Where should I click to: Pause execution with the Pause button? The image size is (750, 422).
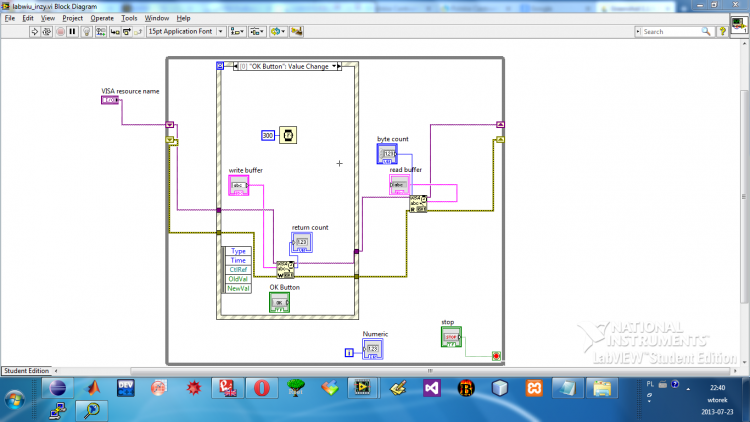(72, 32)
